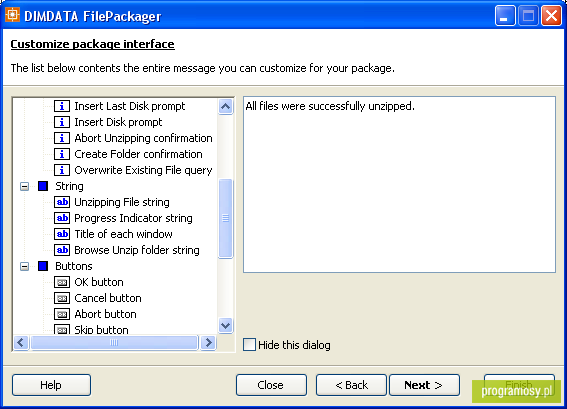This screenshot has height=409, width=567.
Task: Click the info icon beside Overwrite Existing File query
Action: [x=62, y=170]
